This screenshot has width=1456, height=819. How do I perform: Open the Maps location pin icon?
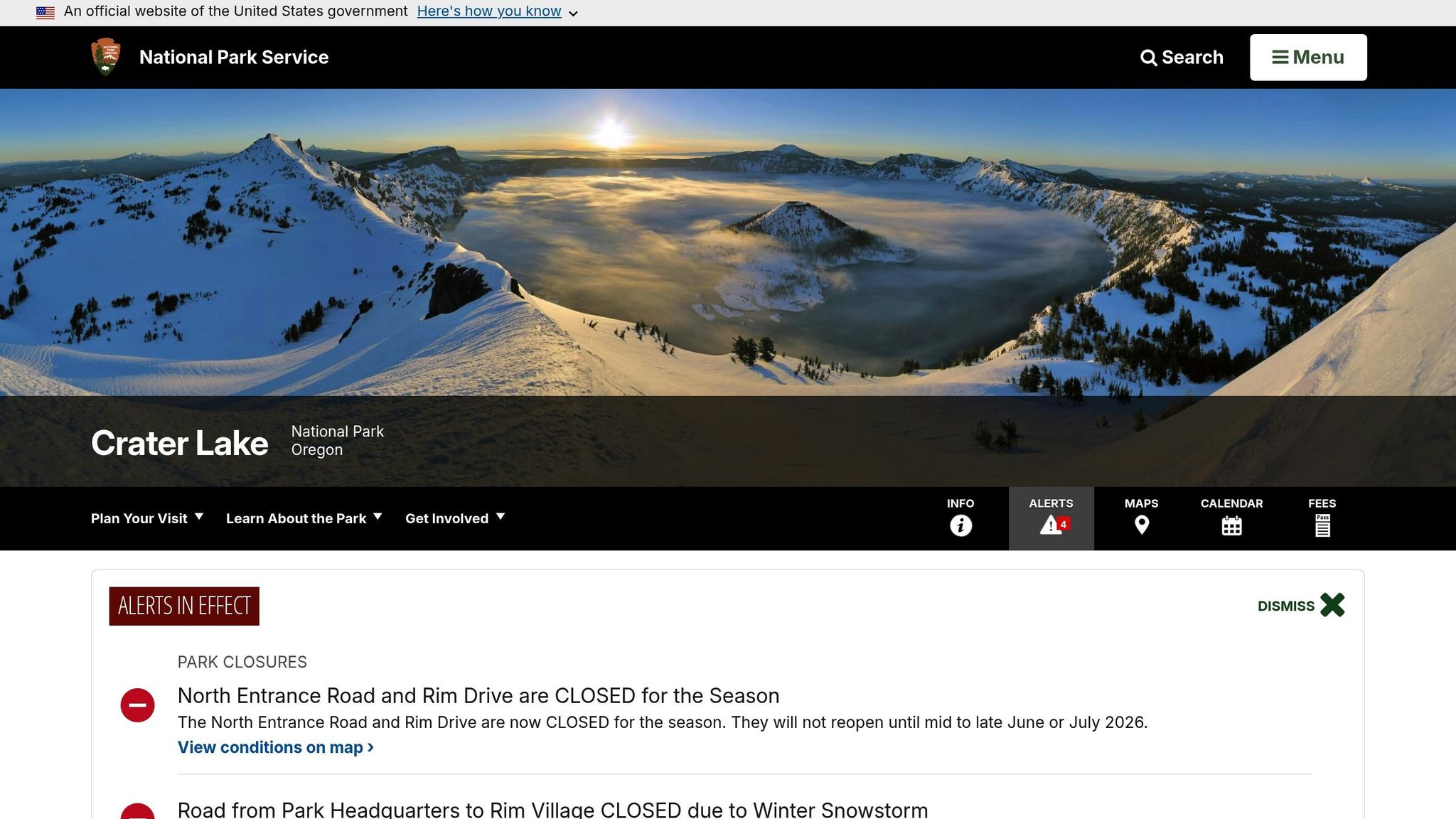pos(1141,525)
